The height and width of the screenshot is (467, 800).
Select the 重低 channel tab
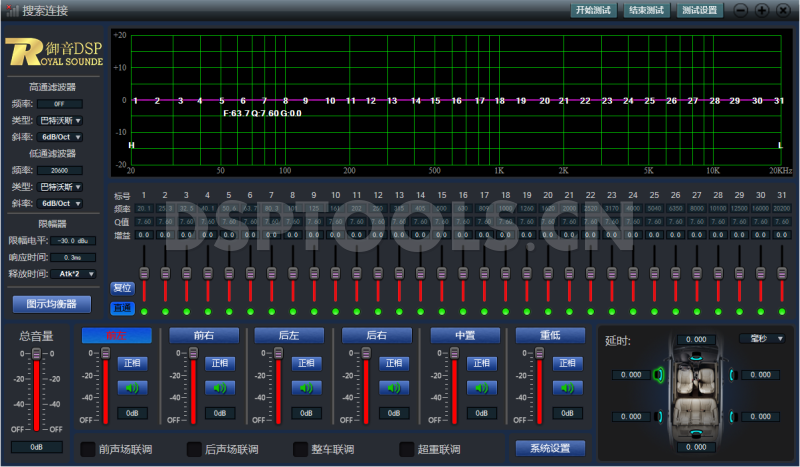pyautogui.click(x=551, y=335)
